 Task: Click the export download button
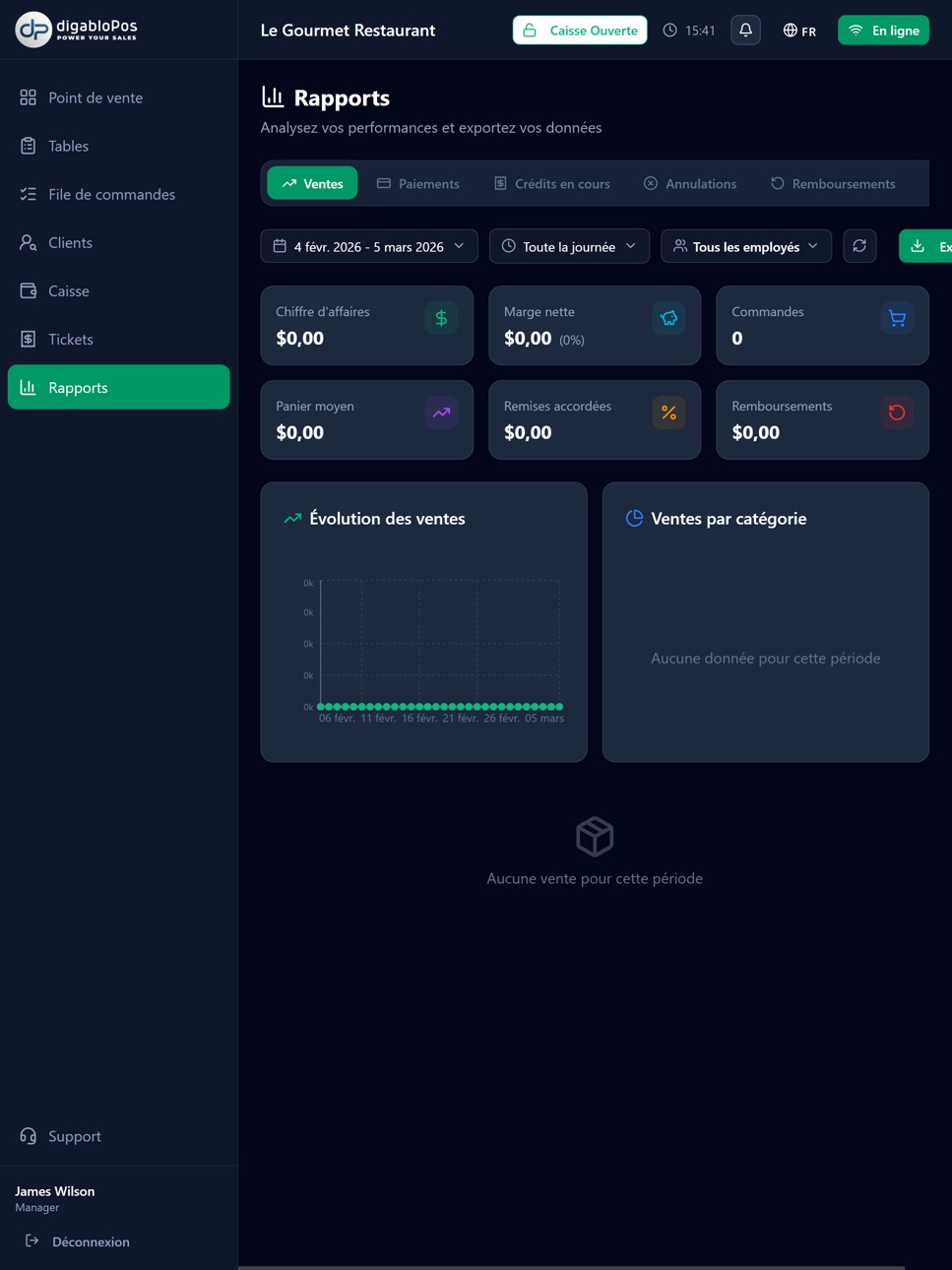point(926,246)
